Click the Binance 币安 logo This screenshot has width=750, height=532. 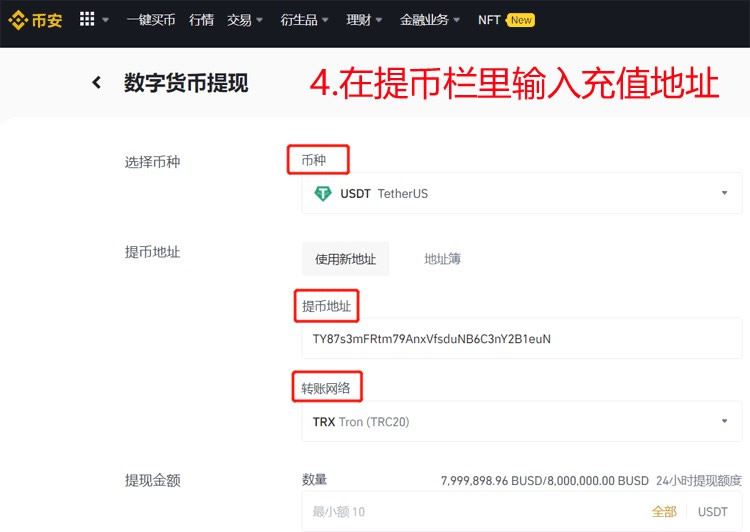[x=35, y=20]
